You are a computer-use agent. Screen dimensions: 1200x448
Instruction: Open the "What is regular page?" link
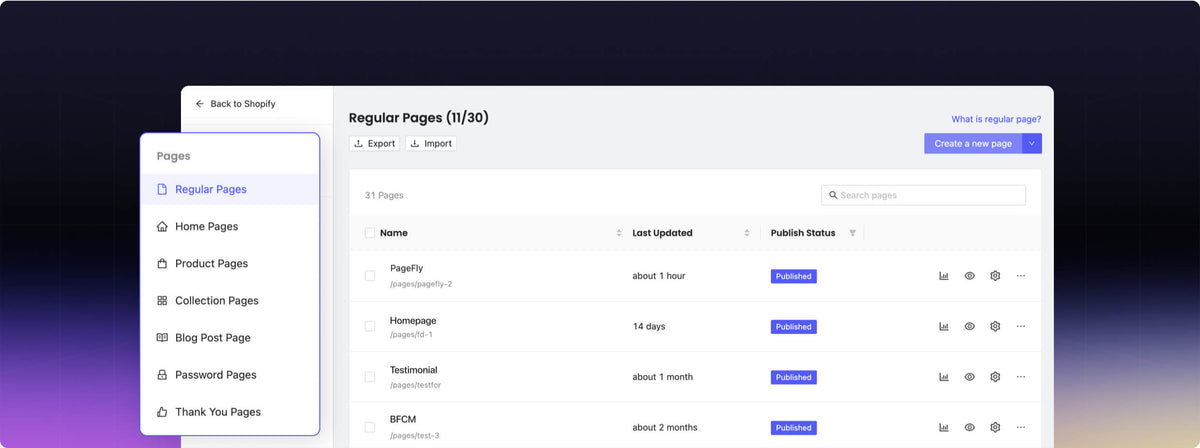995,119
